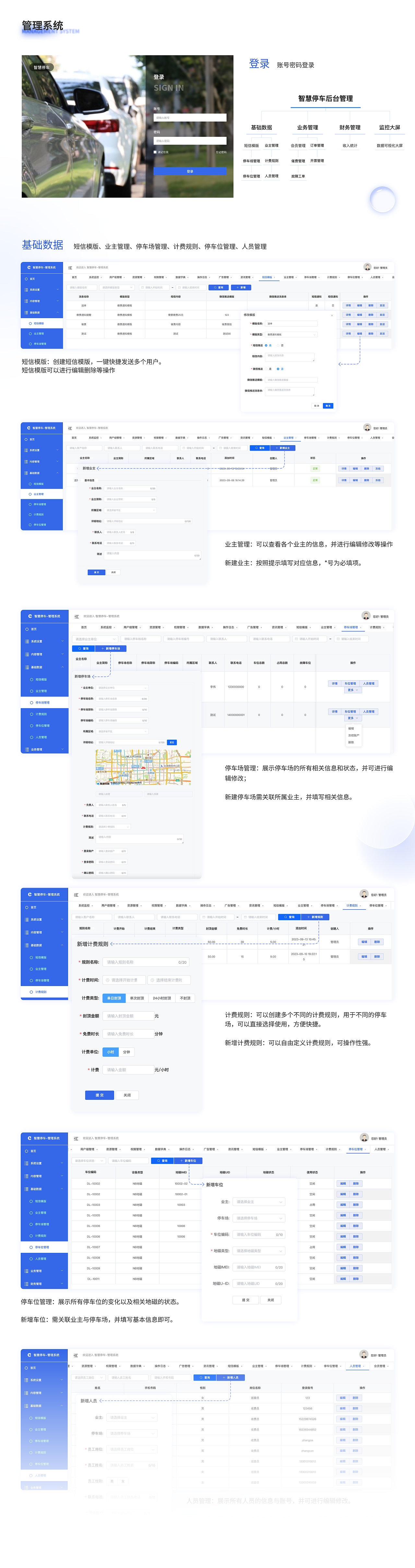415x1568 pixels.
Task: Select 不封顶 for 计费类型
Action: pos(185,998)
